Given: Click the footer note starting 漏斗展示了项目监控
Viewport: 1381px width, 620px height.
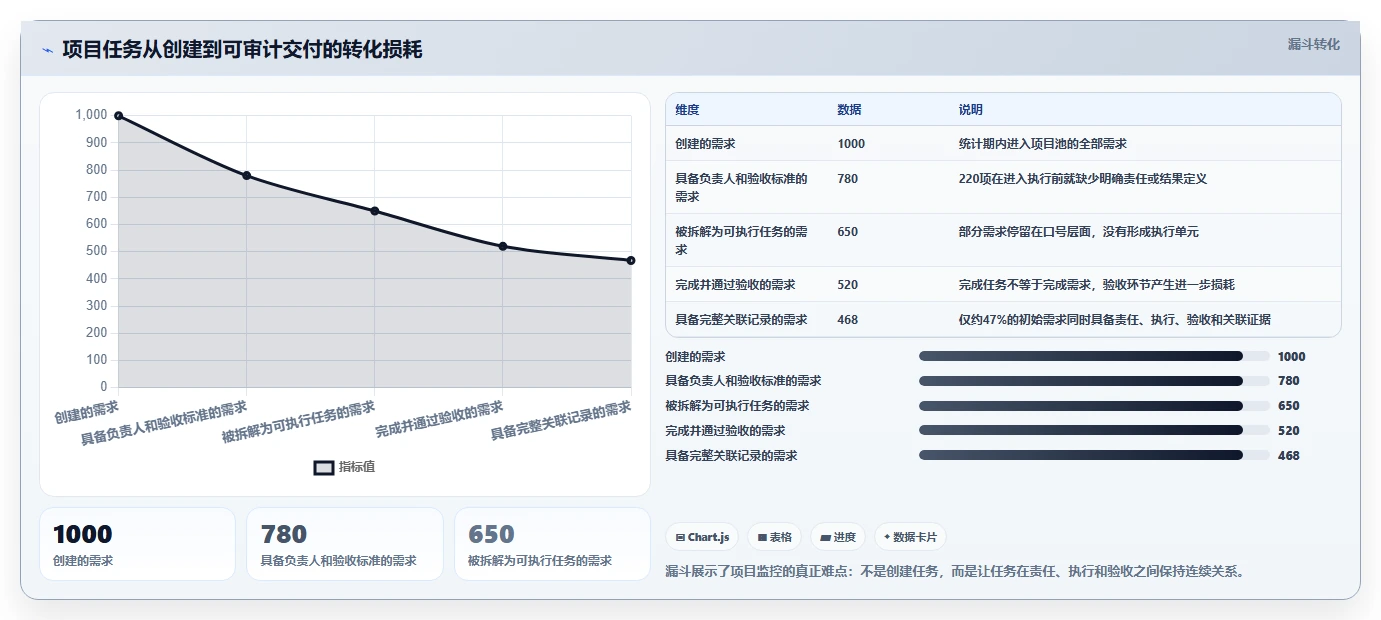Looking at the screenshot, I should 955,572.
